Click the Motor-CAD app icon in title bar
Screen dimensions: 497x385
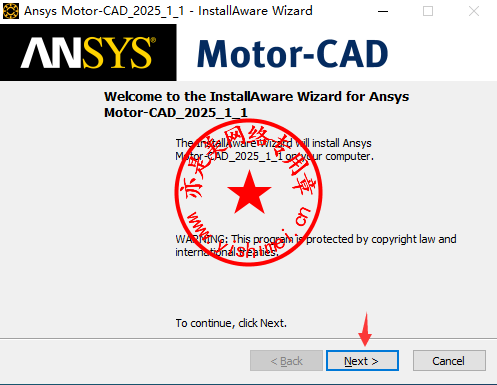tap(11, 11)
